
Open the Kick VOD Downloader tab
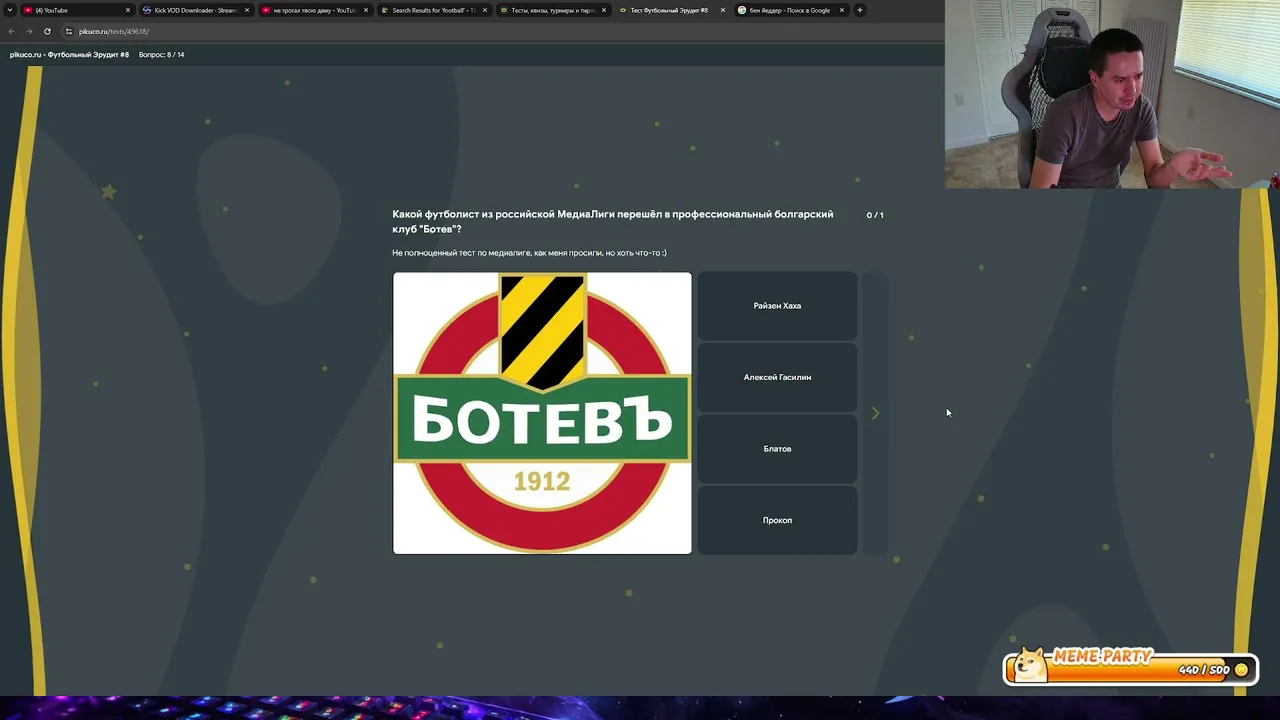click(x=195, y=10)
